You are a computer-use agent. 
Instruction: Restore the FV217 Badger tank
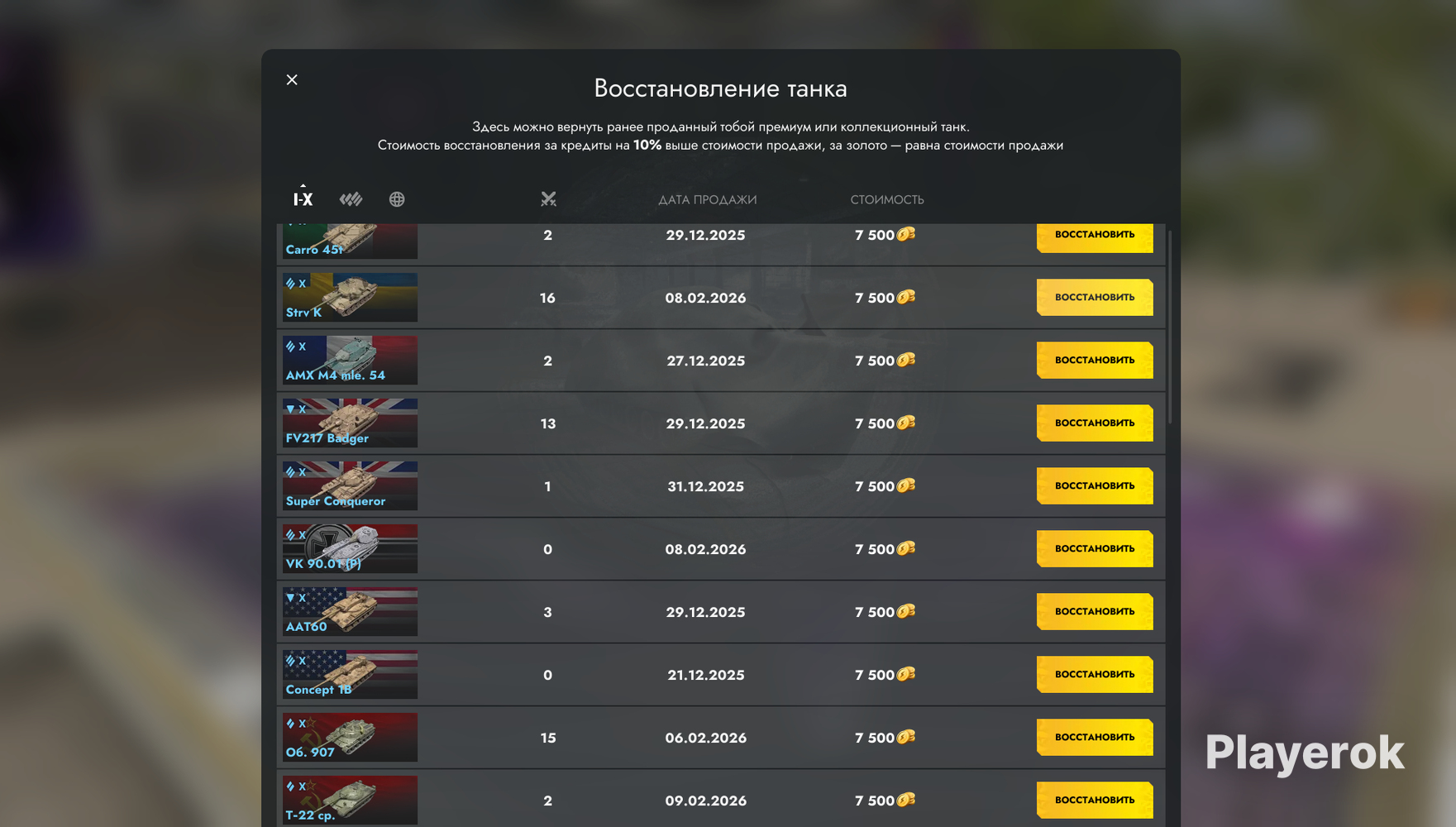1095,423
